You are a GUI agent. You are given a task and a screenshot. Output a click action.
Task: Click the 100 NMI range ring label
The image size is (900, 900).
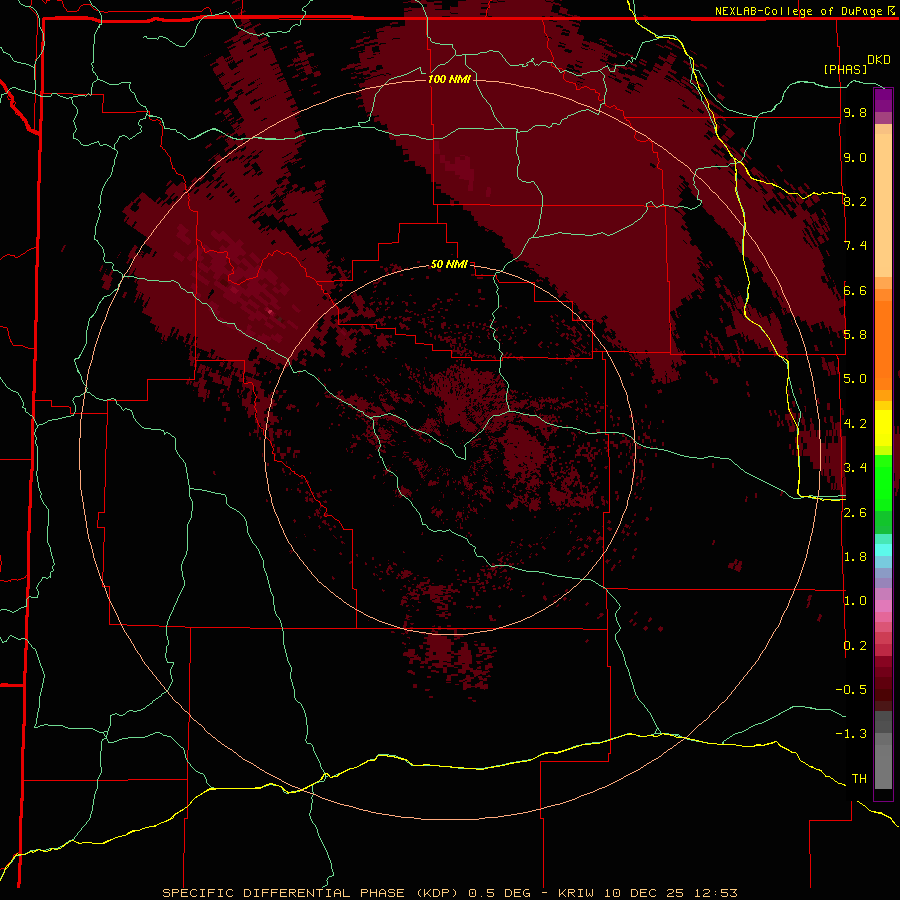449,79
